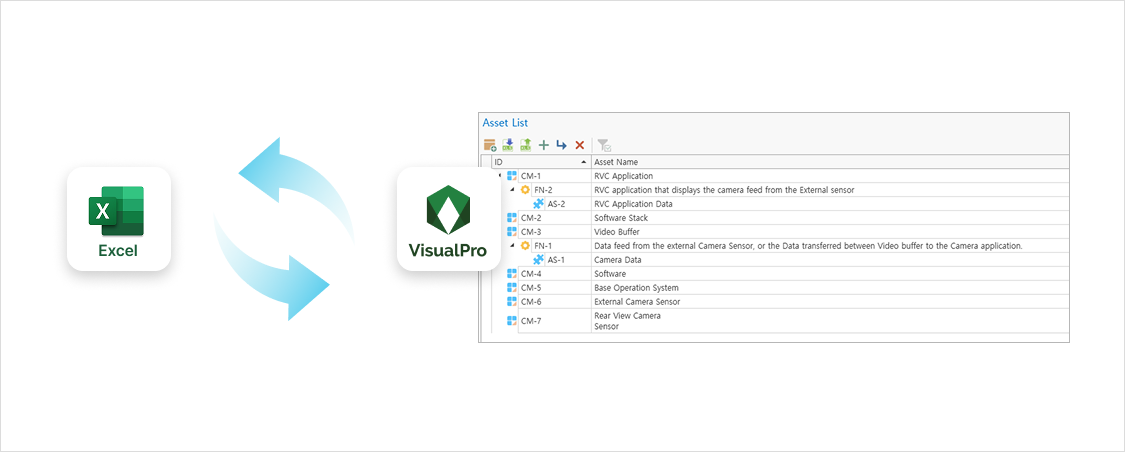This screenshot has width=1125, height=452.
Task: Click the component icon beside CM-7
Action: [x=512, y=321]
